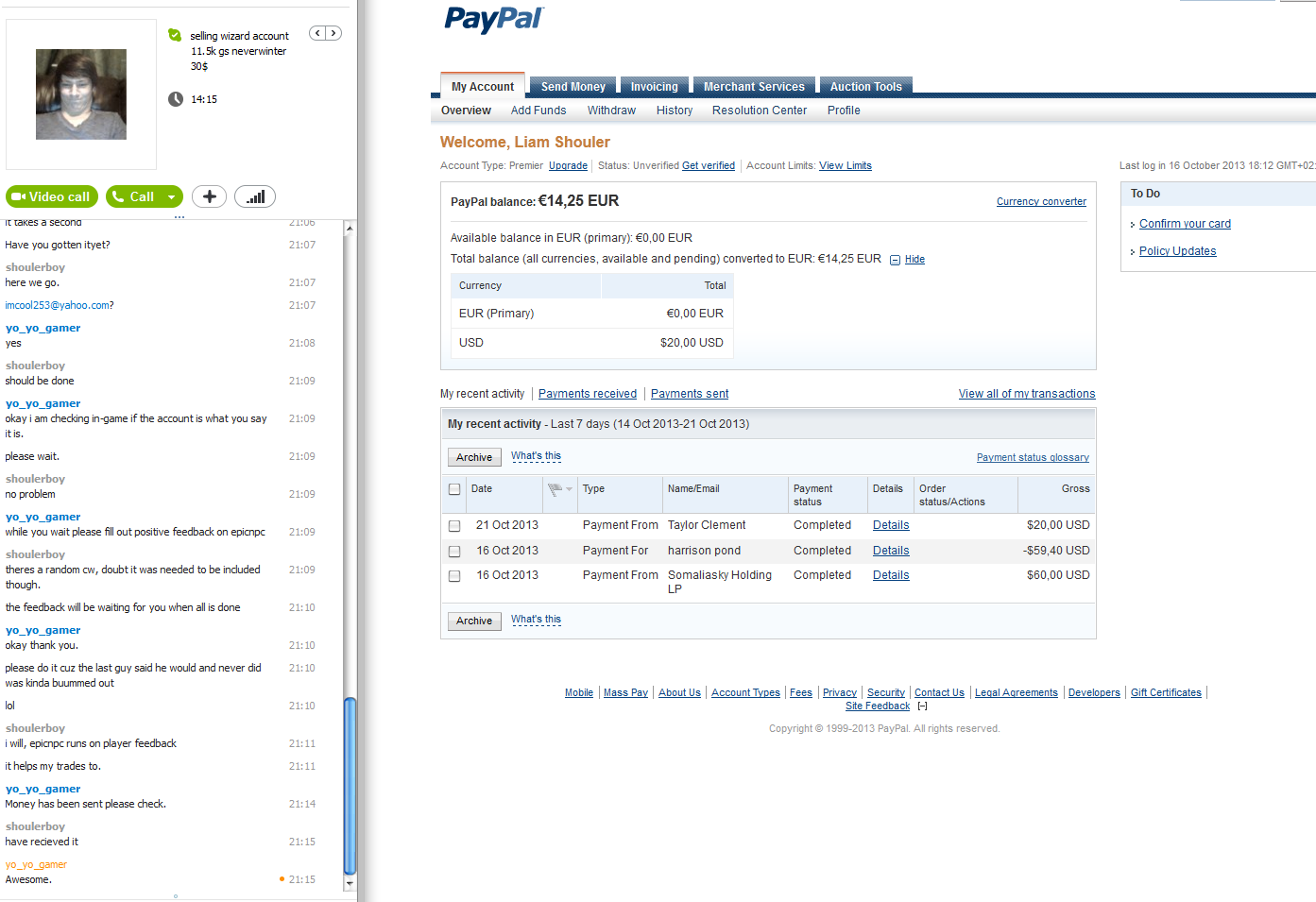
Task: Open the Policy Updates link
Action: (x=1177, y=251)
